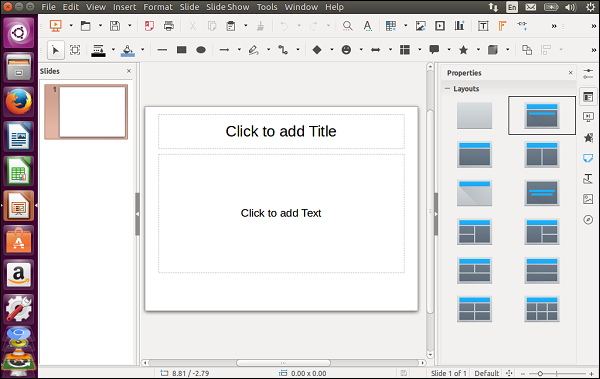Select the Rectangle drawing tool

tap(181, 50)
